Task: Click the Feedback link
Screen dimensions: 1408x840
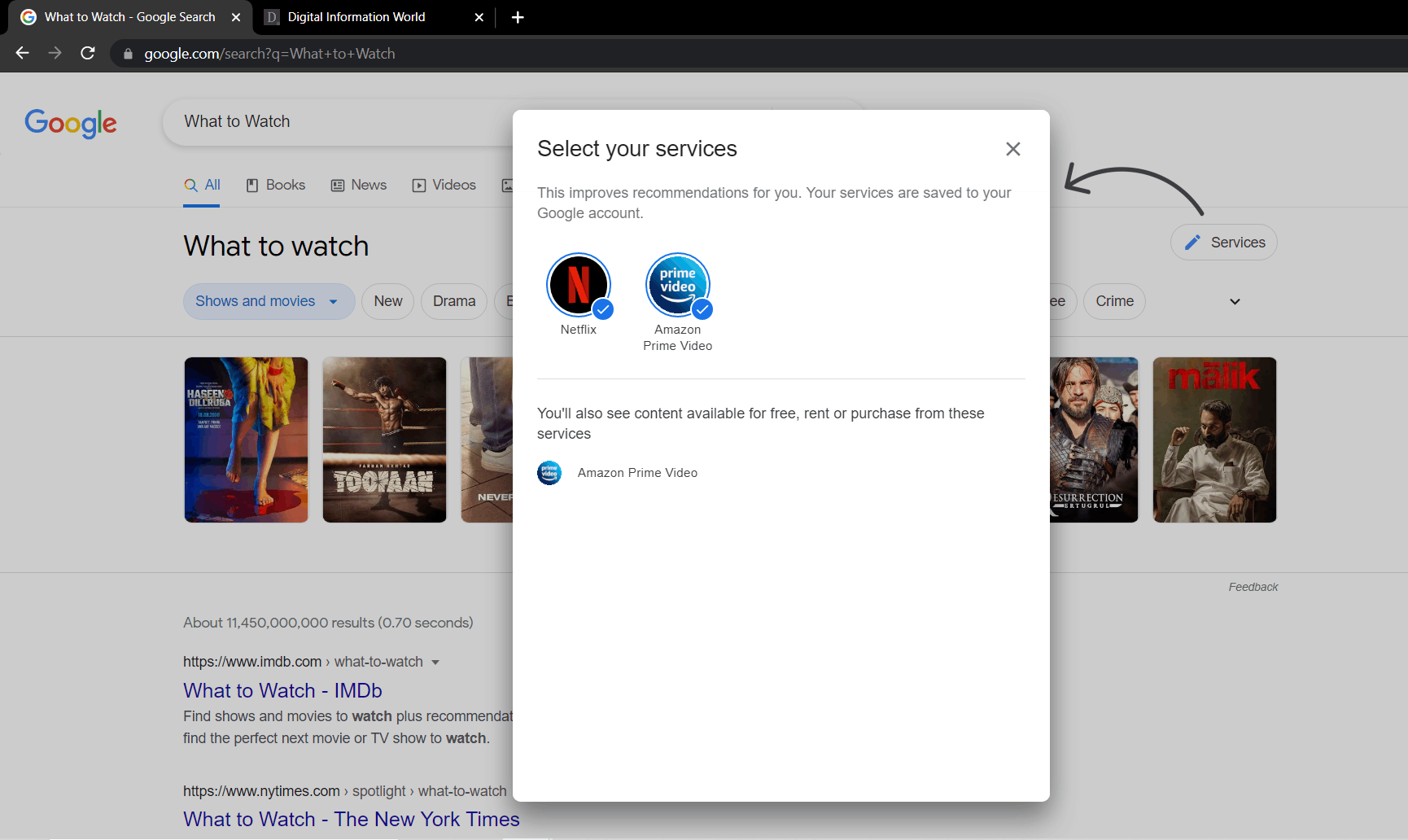Action: pos(1253,586)
